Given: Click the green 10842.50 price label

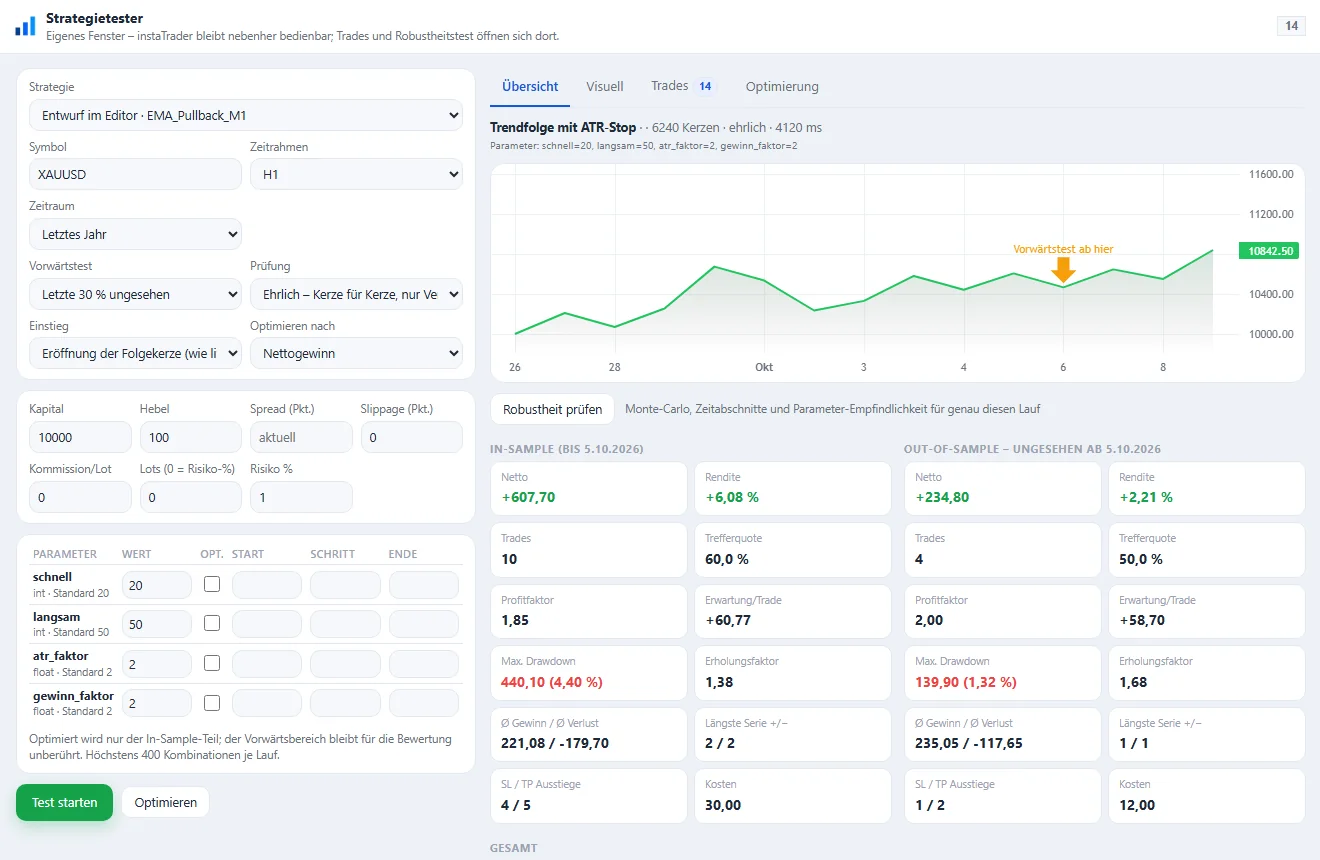Looking at the screenshot, I should pyautogui.click(x=1268, y=251).
